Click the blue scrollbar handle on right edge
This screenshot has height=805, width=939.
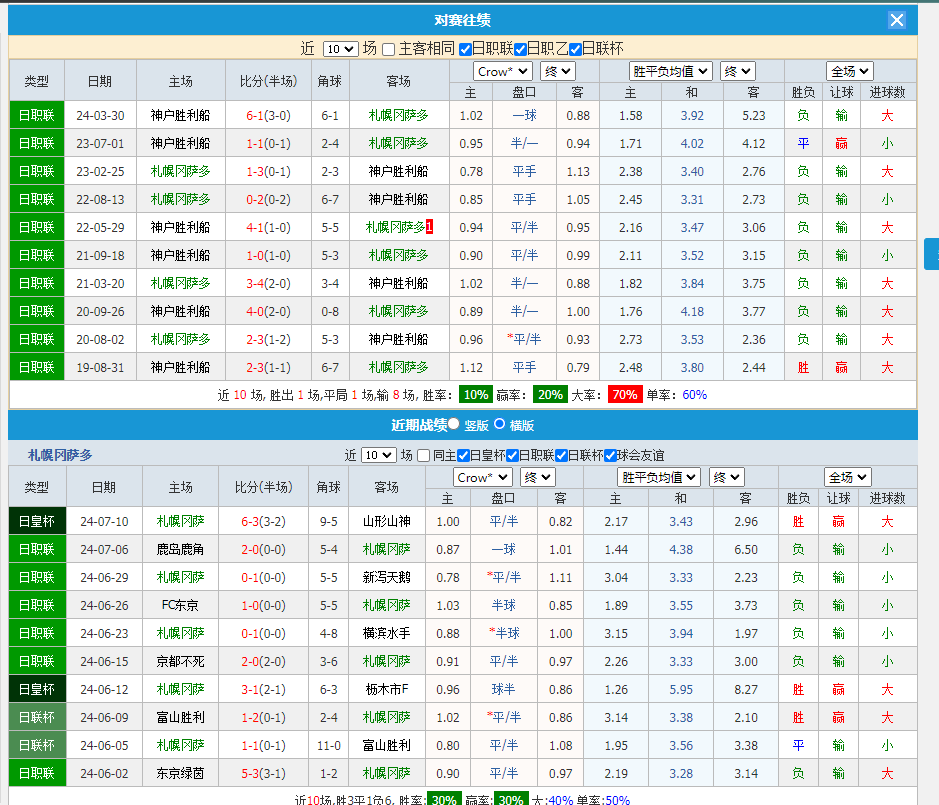point(933,255)
